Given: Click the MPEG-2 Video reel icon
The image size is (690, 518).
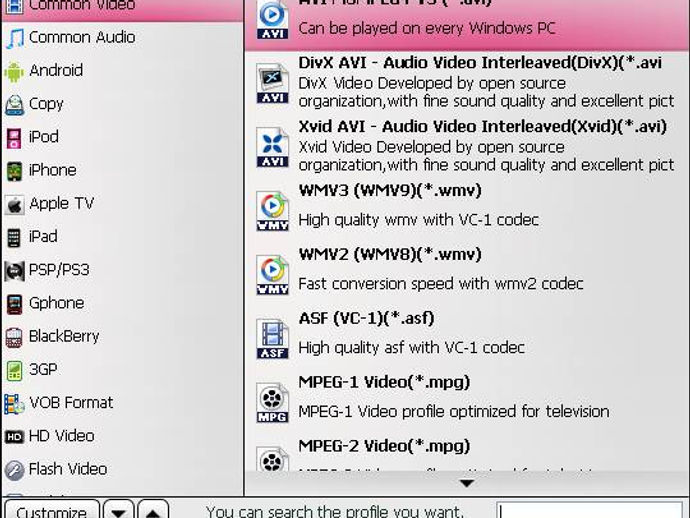Looking at the screenshot, I should (272, 459).
